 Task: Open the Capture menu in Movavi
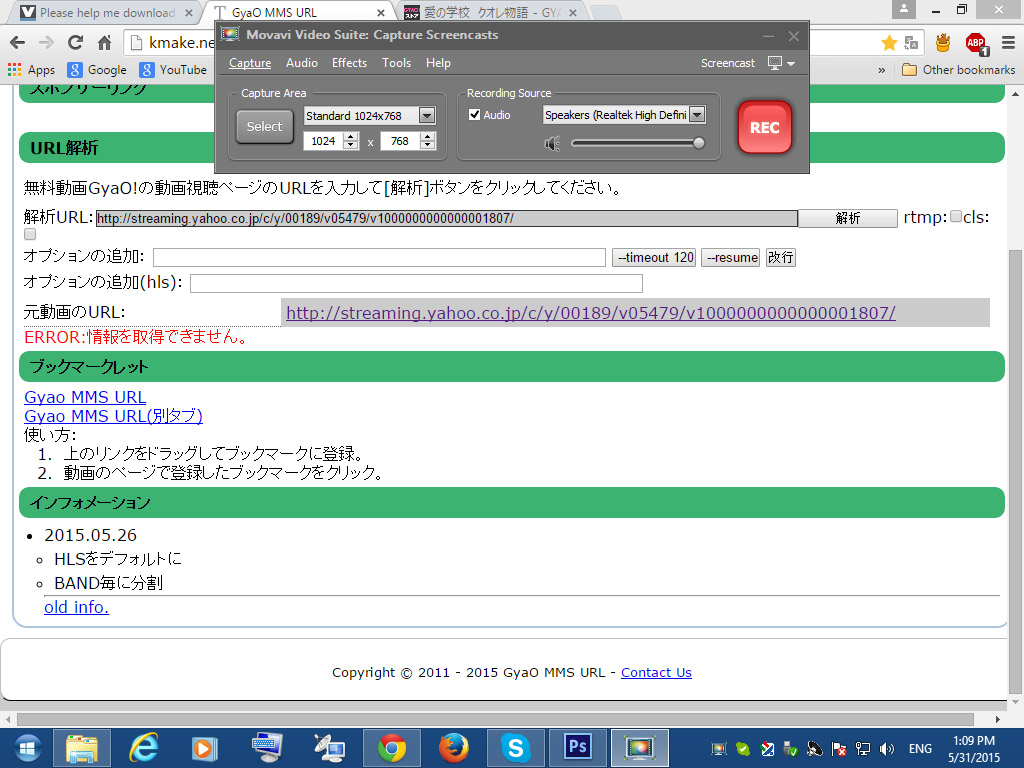249,63
